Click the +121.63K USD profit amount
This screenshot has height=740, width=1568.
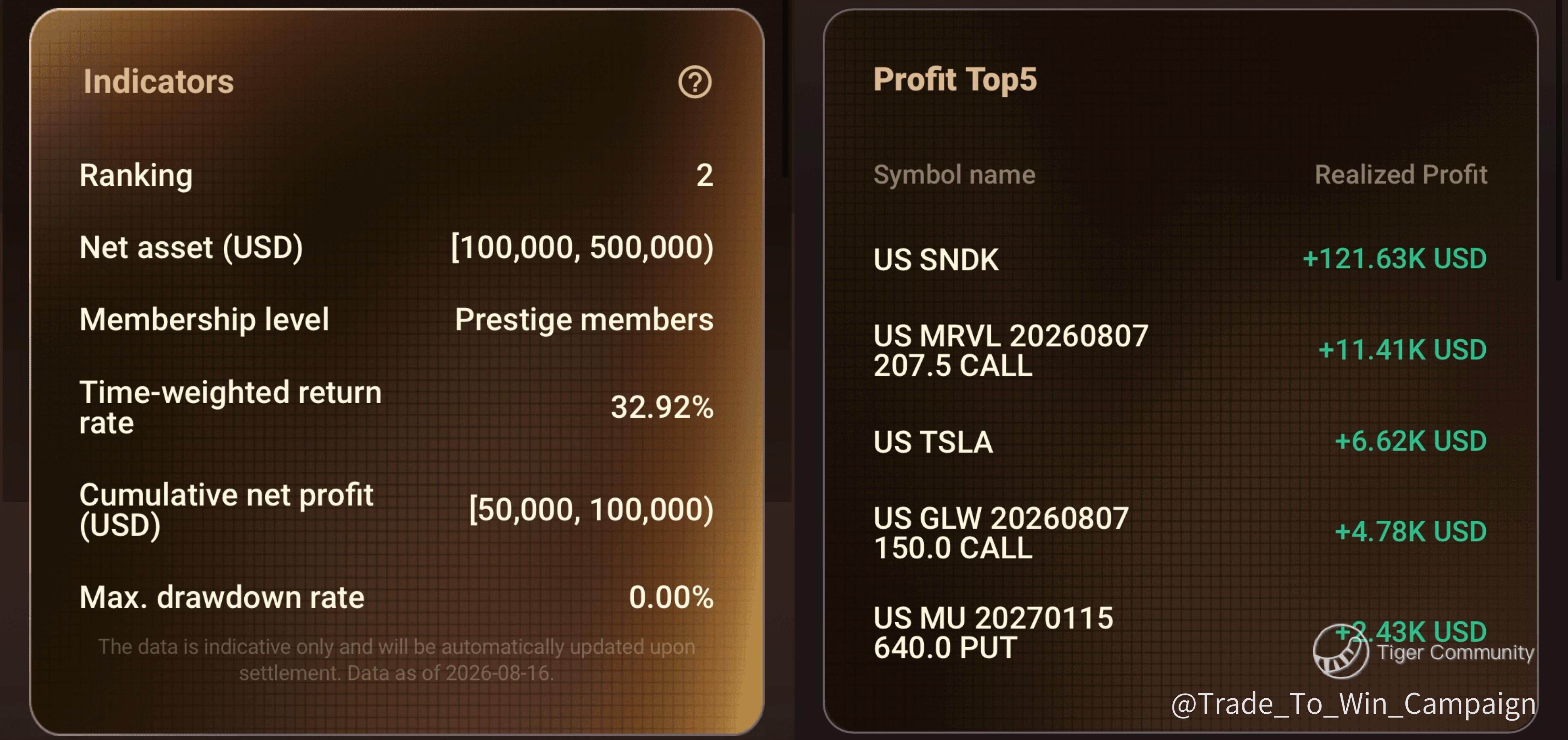[x=1394, y=259]
